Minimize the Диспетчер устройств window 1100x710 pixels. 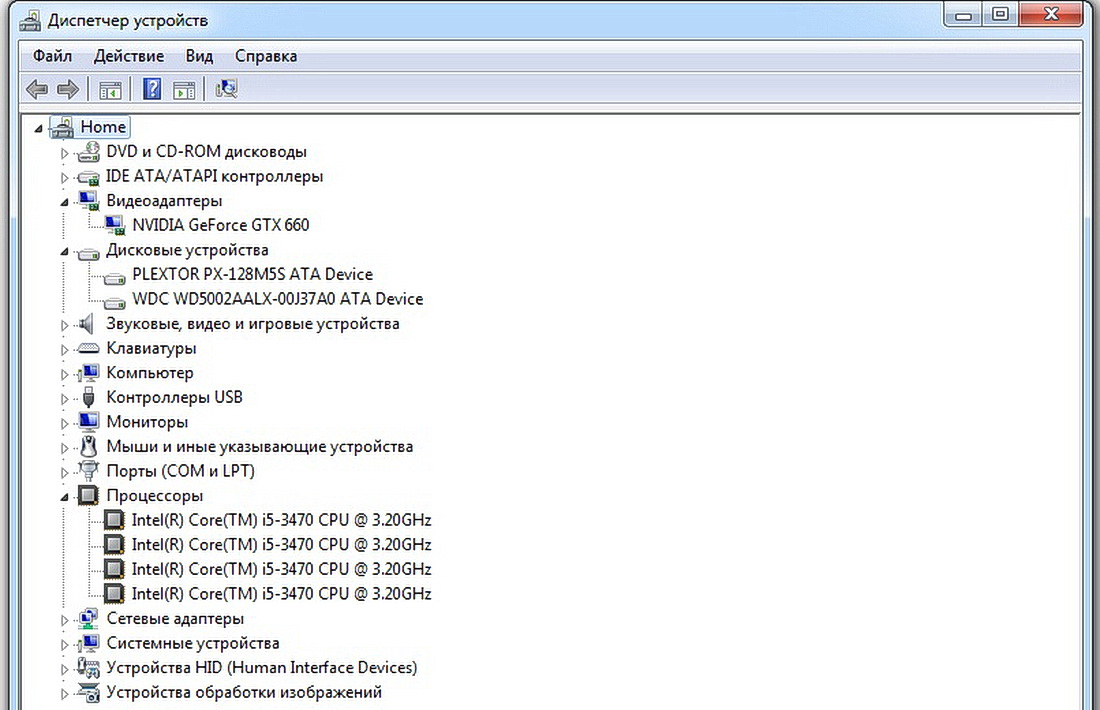pyautogui.click(x=963, y=15)
